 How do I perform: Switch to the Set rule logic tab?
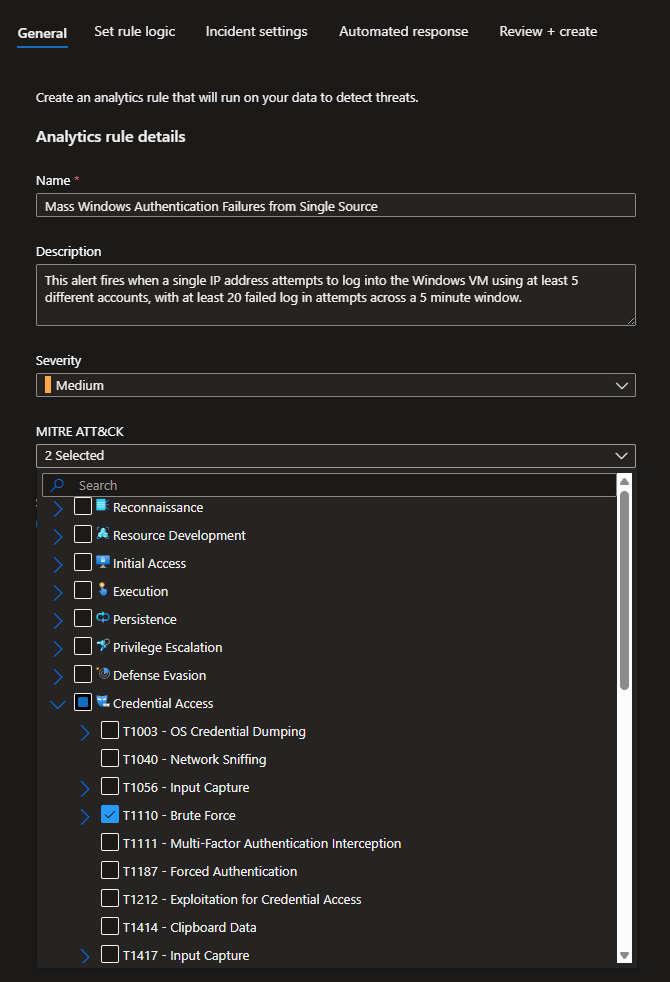pos(134,32)
